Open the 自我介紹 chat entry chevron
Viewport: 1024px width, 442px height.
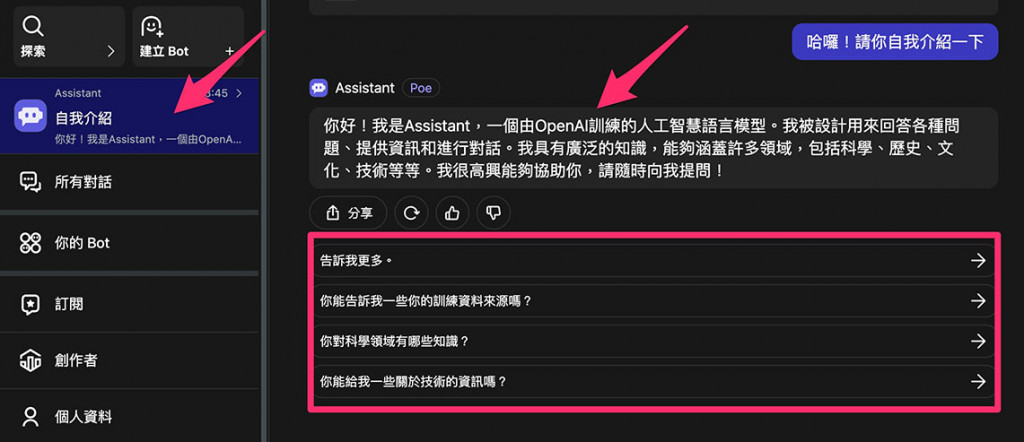click(x=239, y=93)
